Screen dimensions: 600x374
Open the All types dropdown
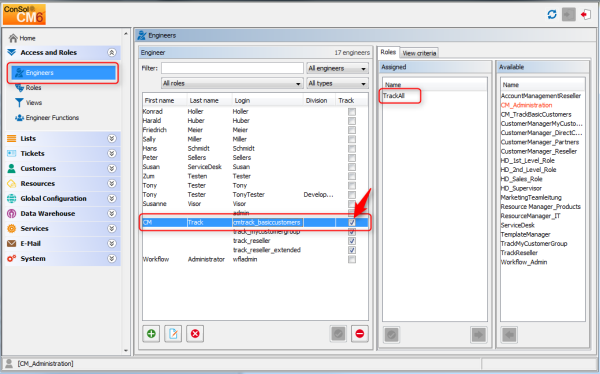click(337, 83)
